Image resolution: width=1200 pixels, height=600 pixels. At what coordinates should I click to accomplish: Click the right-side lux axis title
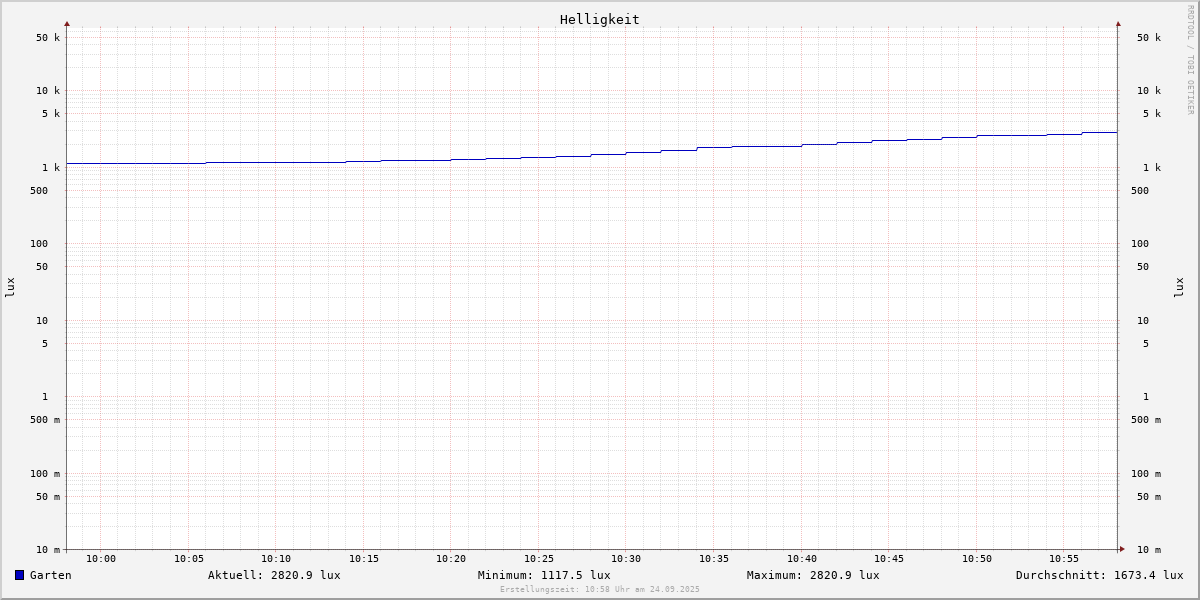1179,287
